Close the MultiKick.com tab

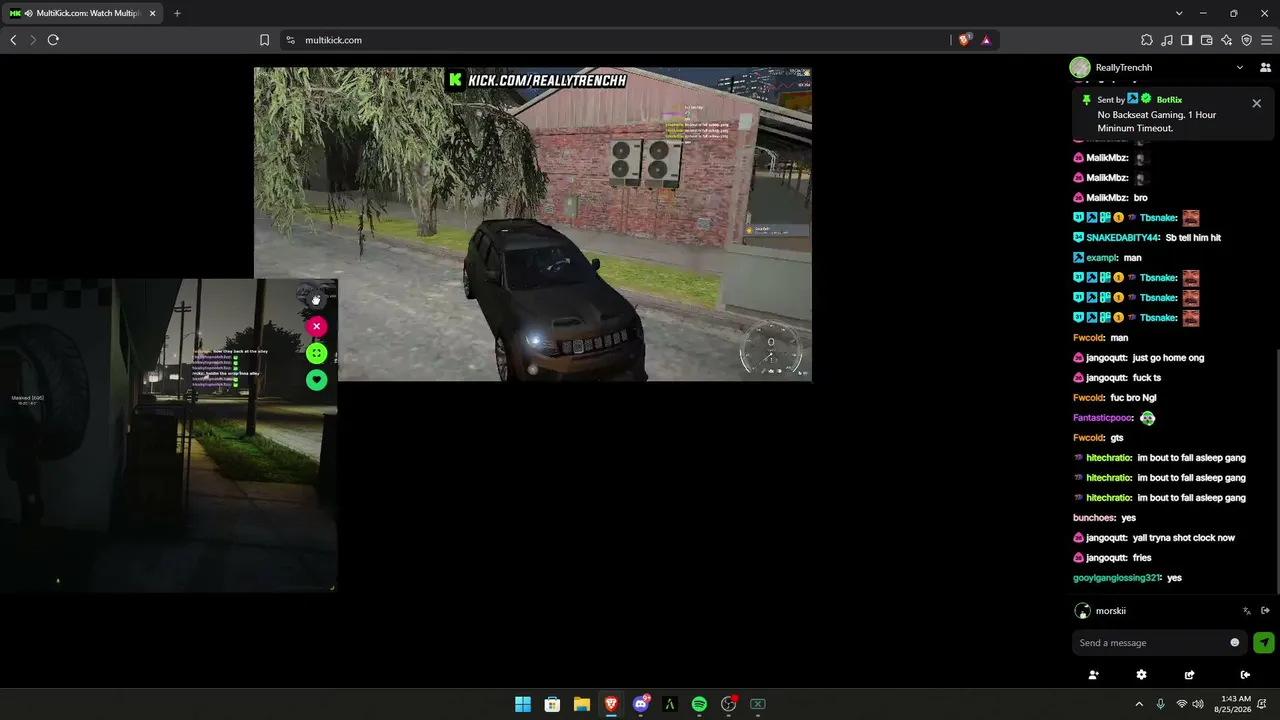tap(152, 13)
